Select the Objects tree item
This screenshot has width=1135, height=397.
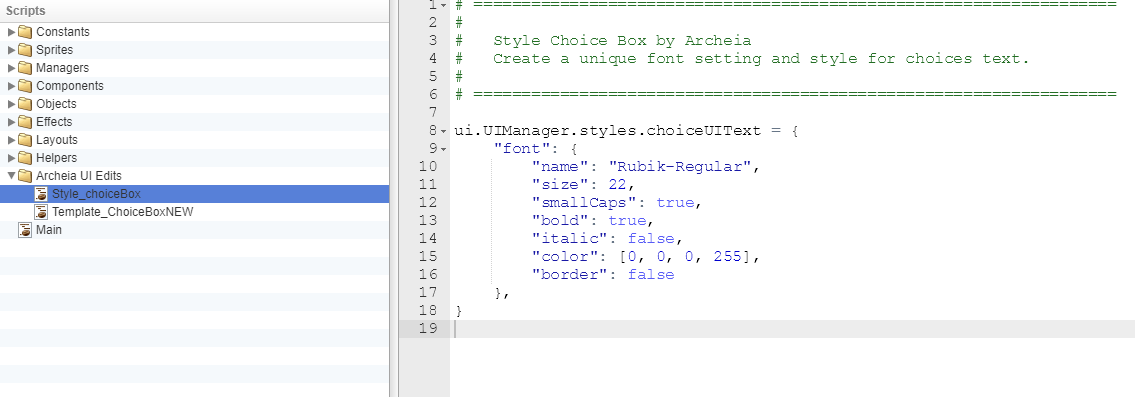194,104
